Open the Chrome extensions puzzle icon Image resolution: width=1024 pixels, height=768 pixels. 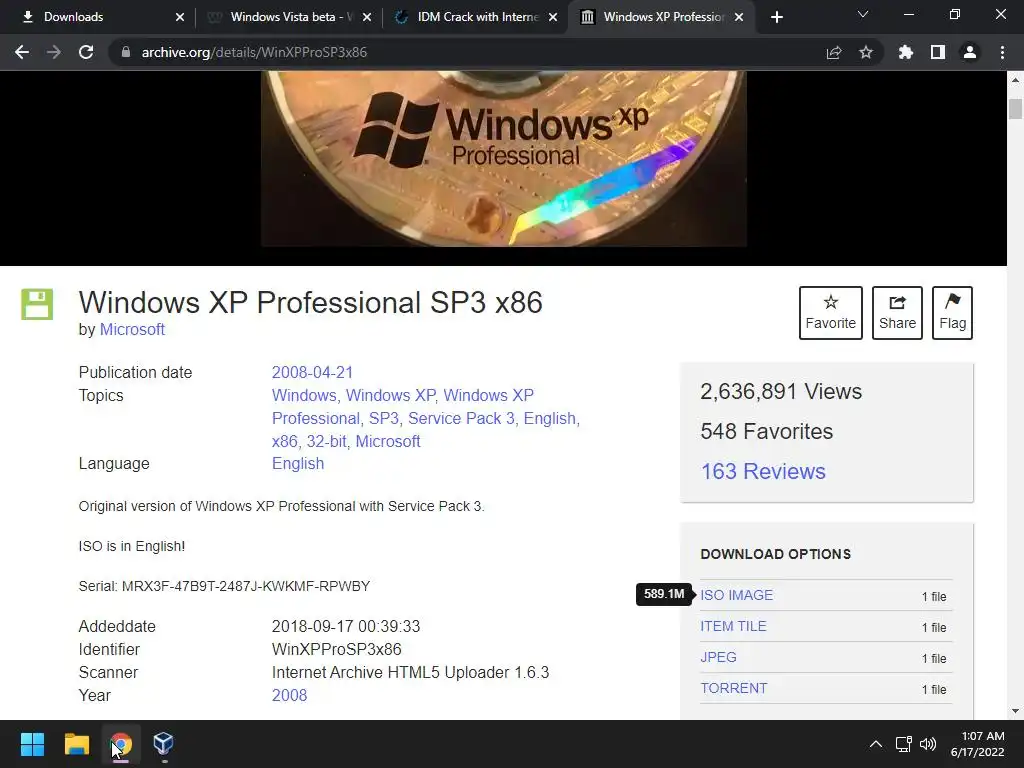906,52
